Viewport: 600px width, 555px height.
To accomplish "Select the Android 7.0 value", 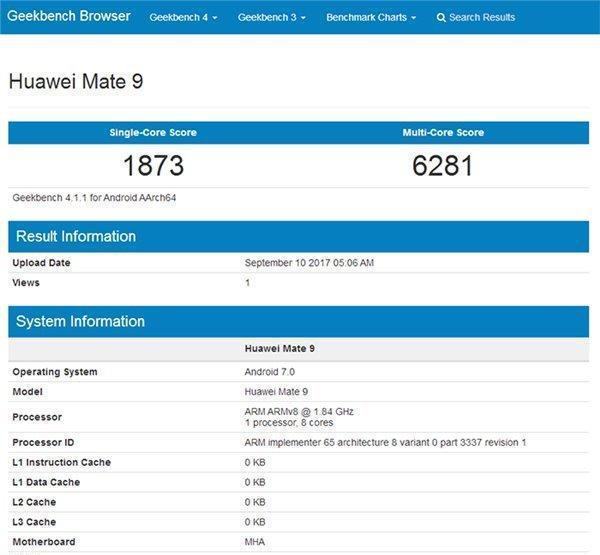I will pos(270,372).
